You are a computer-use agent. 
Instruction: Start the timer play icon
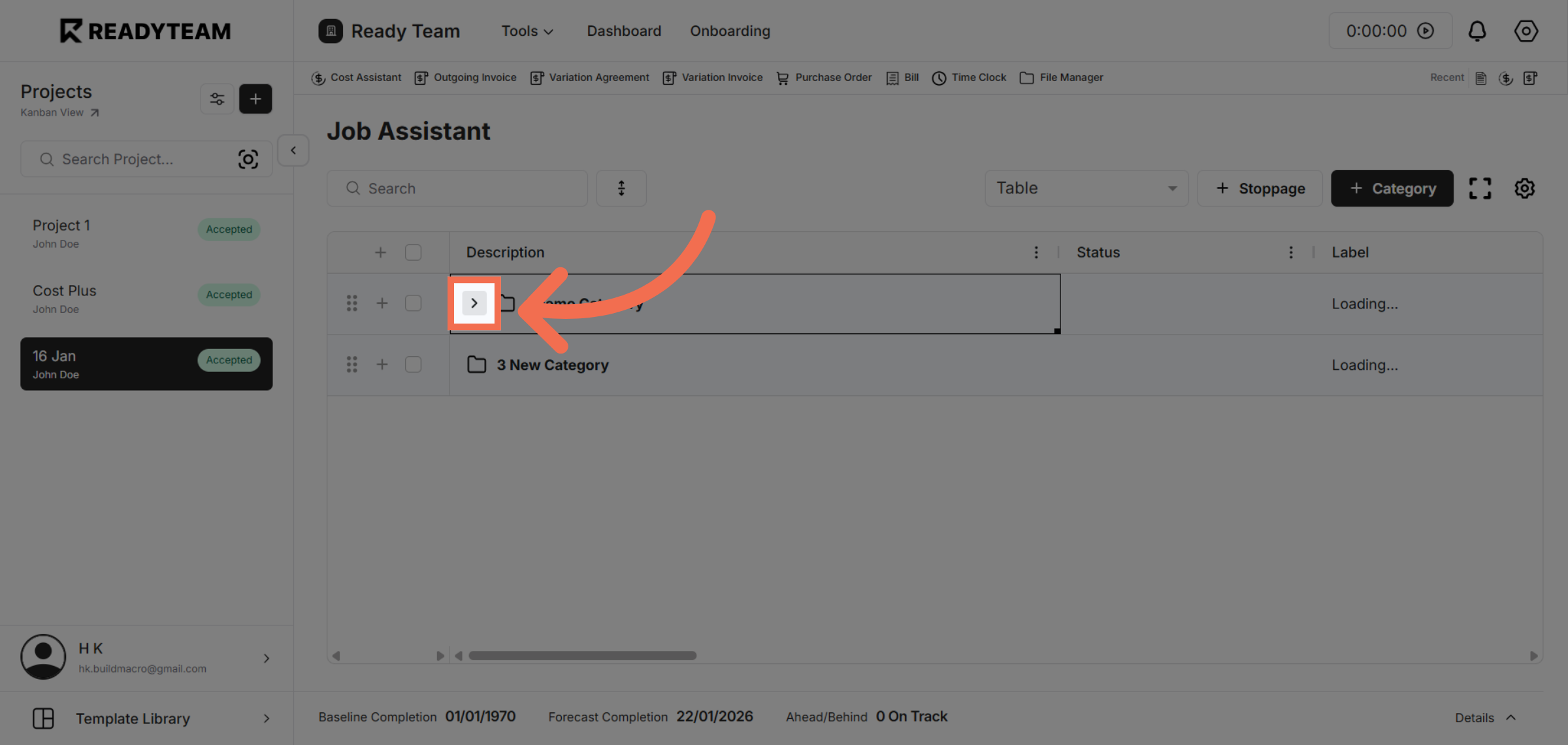point(1426,31)
